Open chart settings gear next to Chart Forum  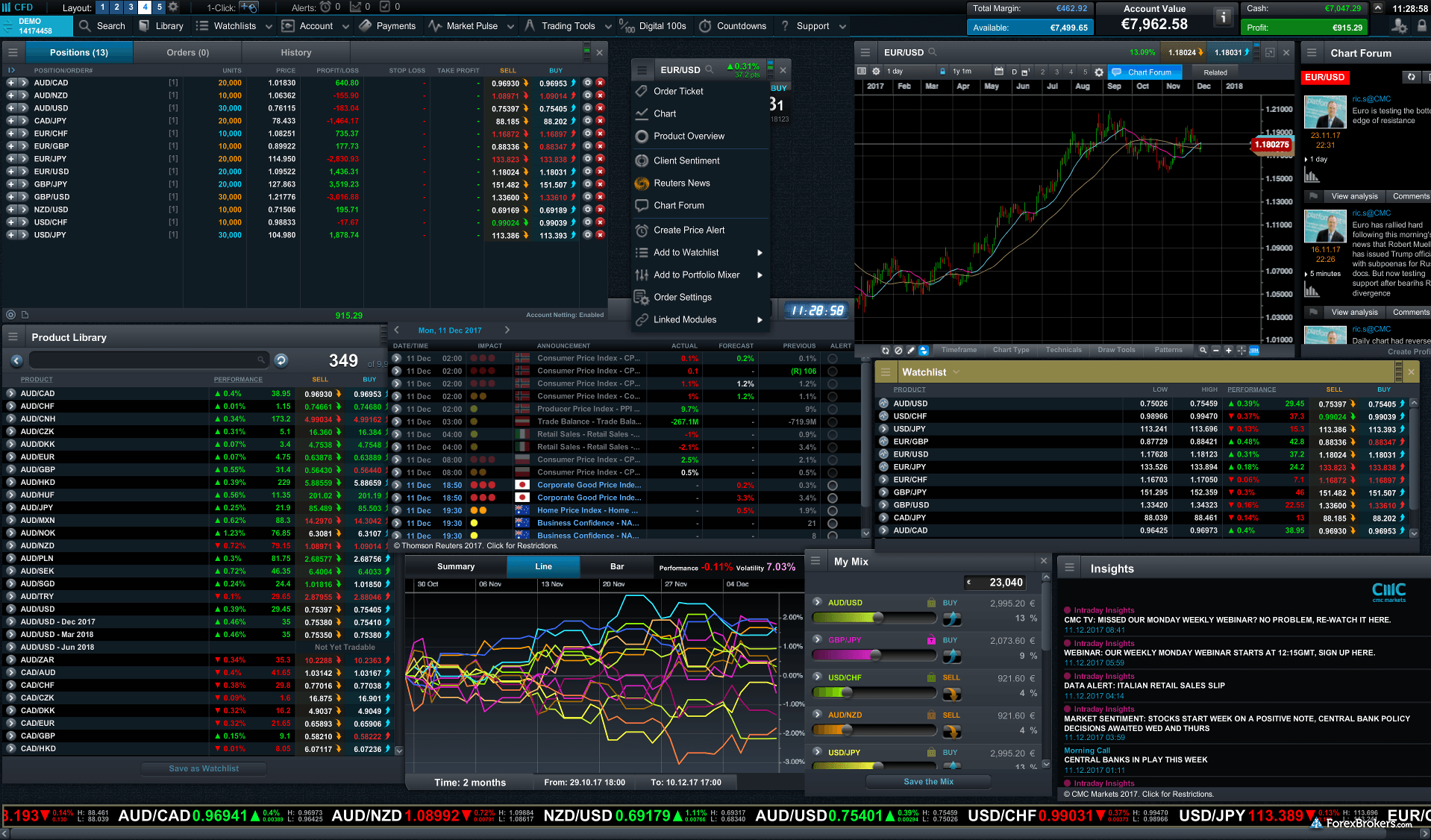(1098, 72)
